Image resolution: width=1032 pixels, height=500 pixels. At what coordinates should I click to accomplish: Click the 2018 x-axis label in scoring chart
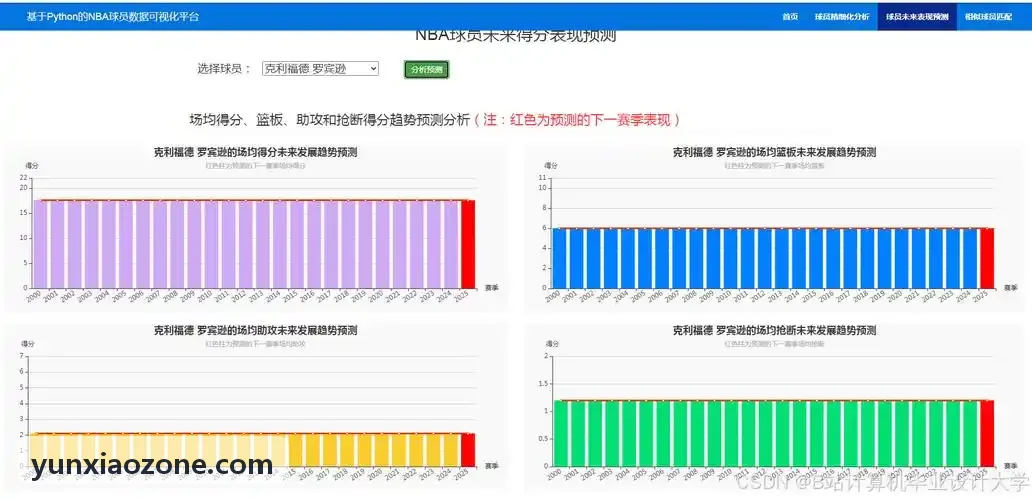(342, 297)
